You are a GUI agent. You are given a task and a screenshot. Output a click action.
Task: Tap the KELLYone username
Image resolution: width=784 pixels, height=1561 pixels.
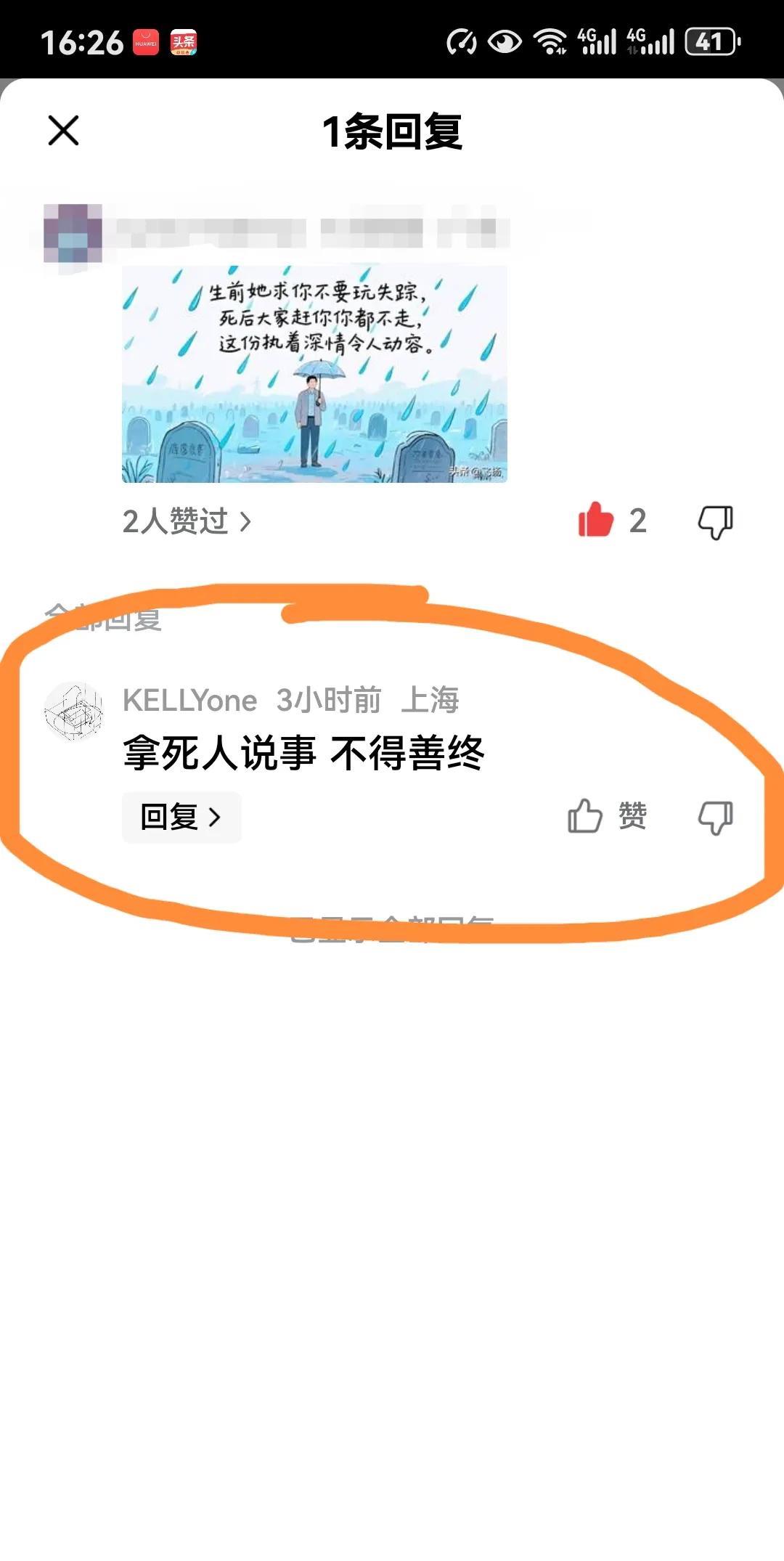(x=189, y=701)
